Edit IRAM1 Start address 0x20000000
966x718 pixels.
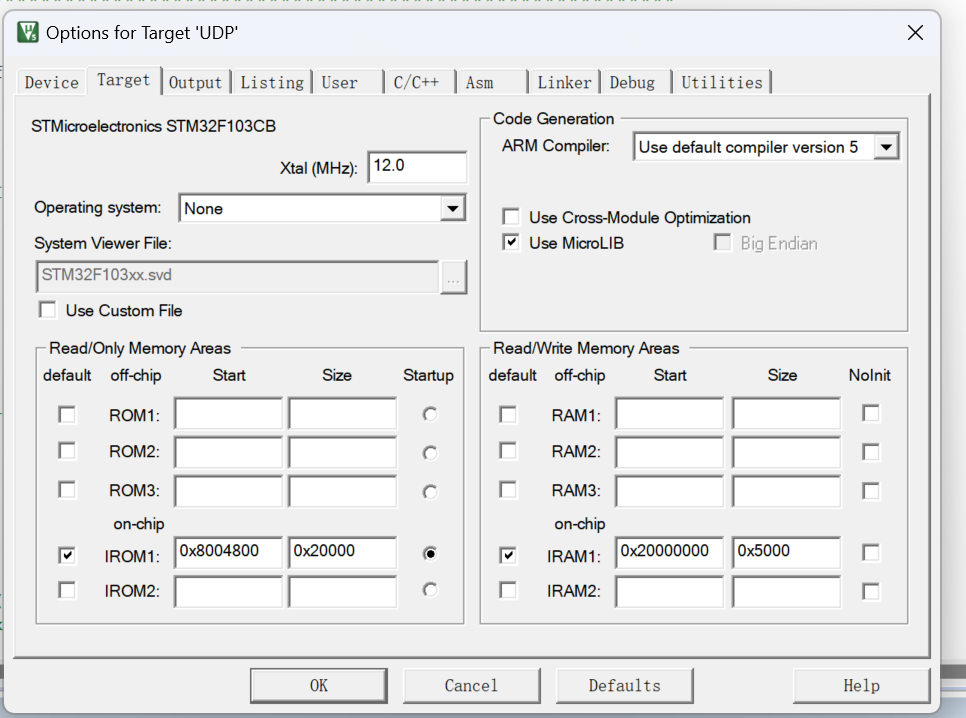[669, 552]
